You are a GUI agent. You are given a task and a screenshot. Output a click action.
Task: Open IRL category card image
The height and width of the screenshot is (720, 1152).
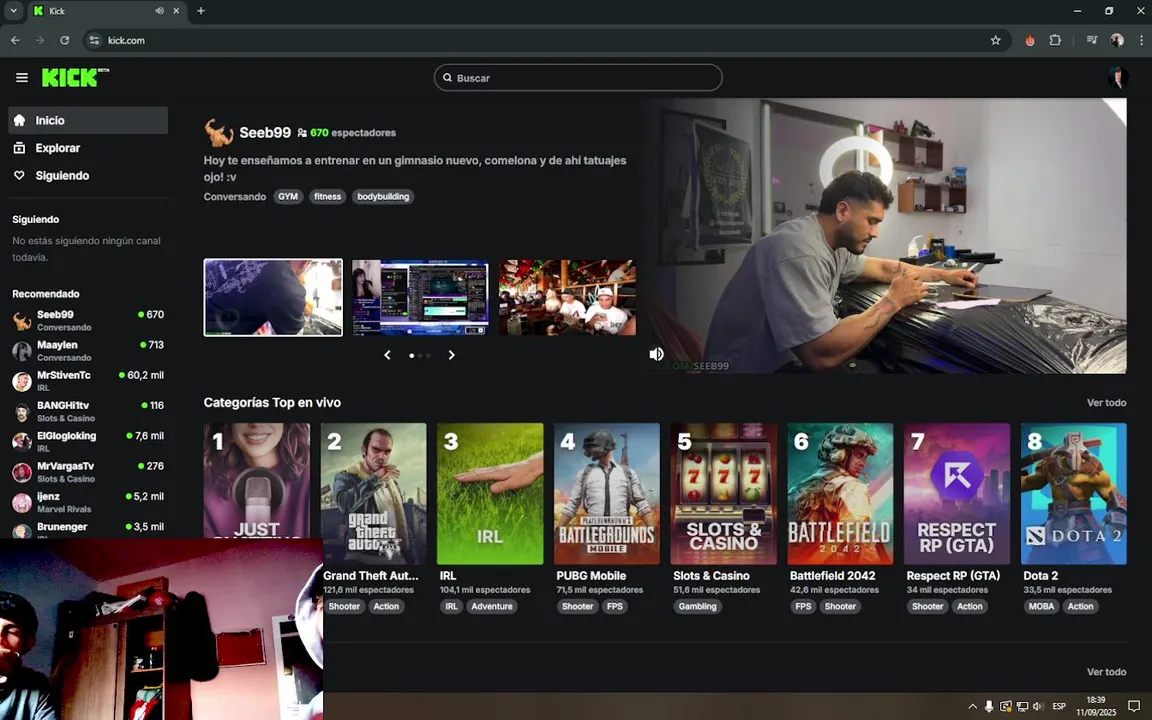[x=490, y=494]
